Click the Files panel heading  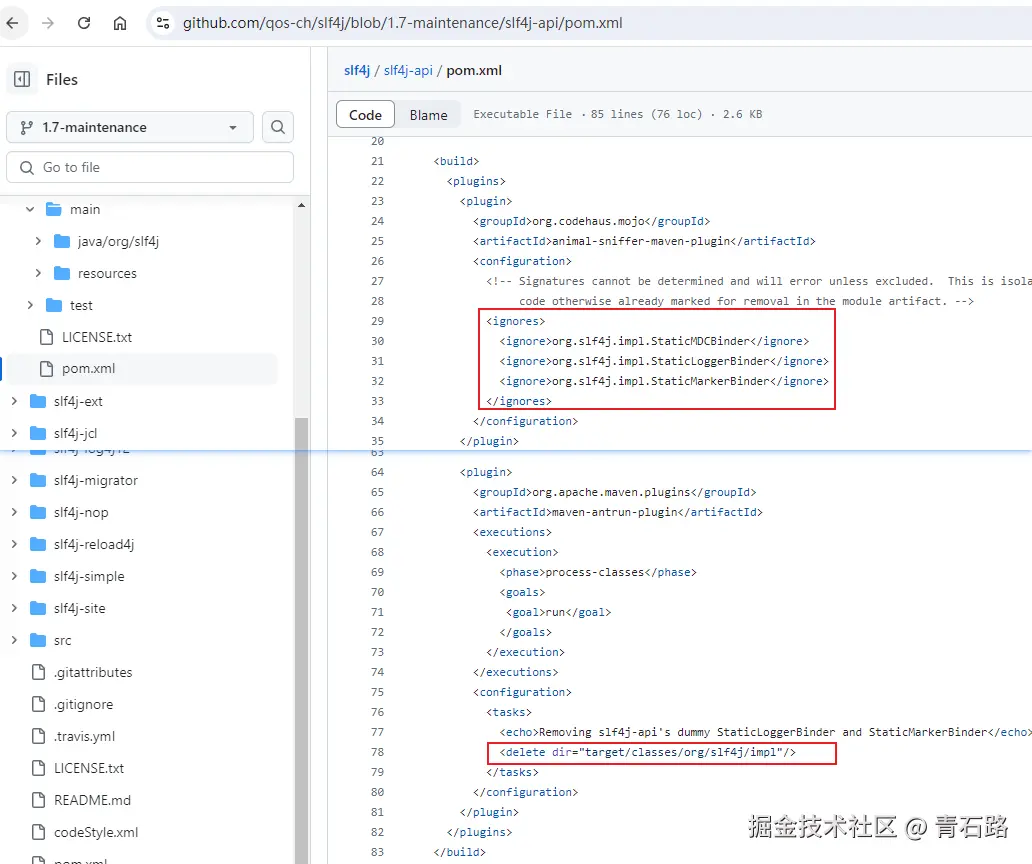(62, 80)
